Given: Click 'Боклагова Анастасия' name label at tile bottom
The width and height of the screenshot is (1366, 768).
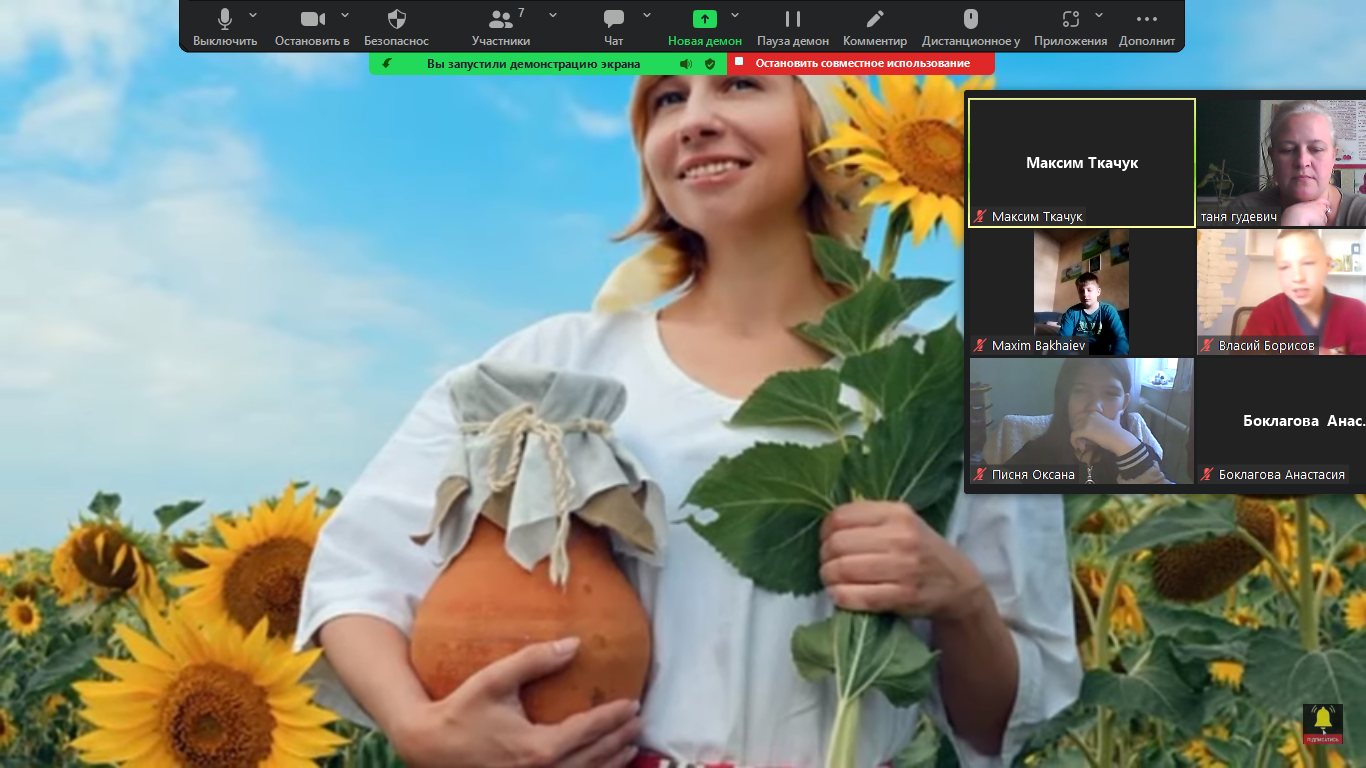Looking at the screenshot, I should click(1282, 474).
